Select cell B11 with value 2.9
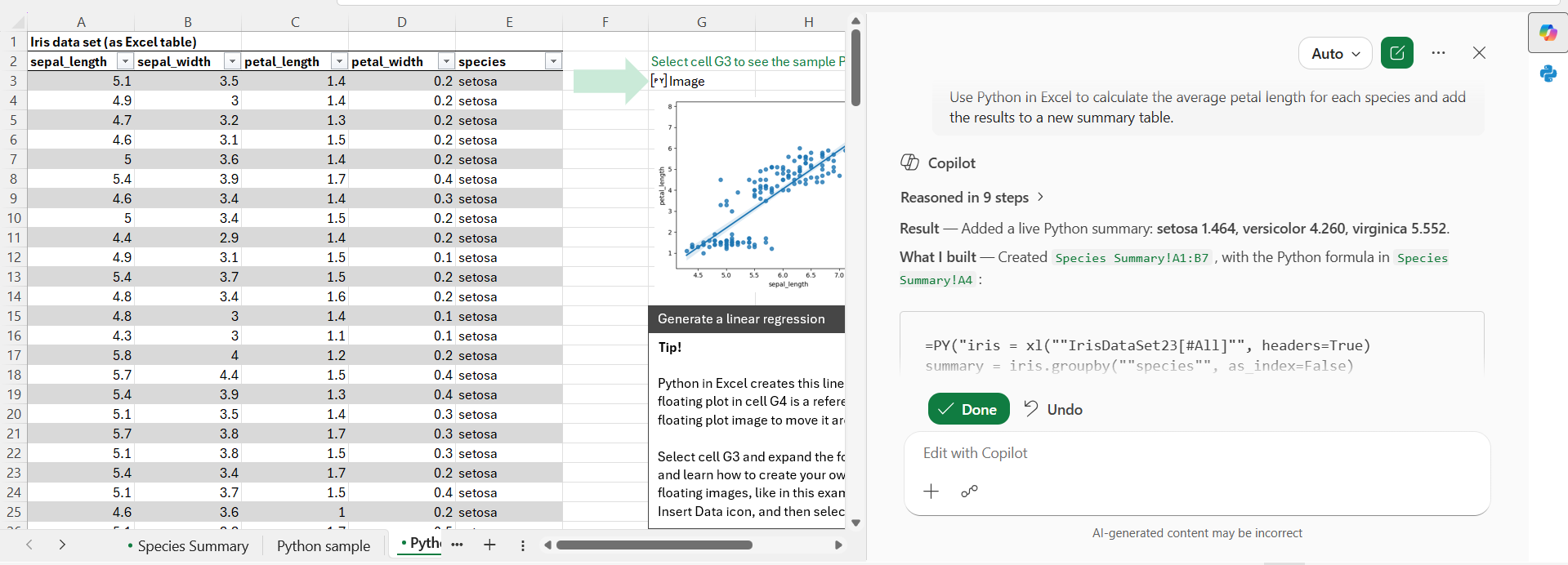Screen dimensions: 1568x565 [188, 238]
